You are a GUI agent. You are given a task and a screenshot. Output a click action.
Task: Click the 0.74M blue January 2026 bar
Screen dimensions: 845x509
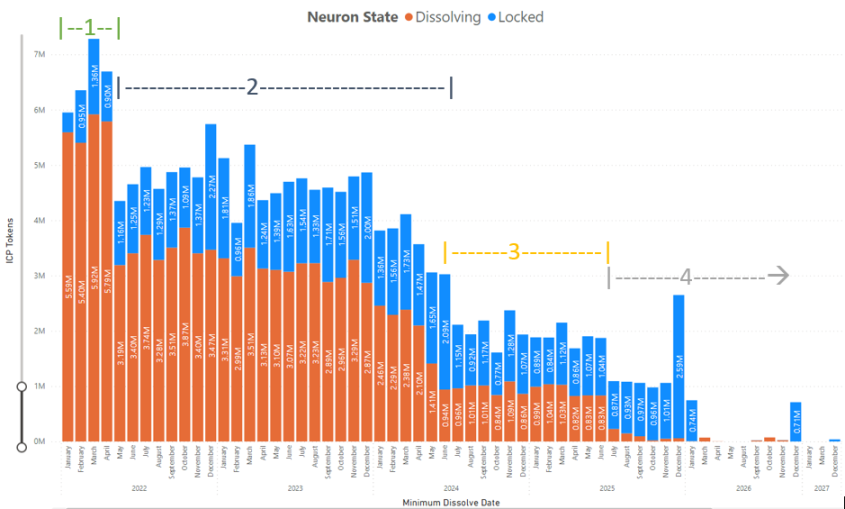pos(692,421)
